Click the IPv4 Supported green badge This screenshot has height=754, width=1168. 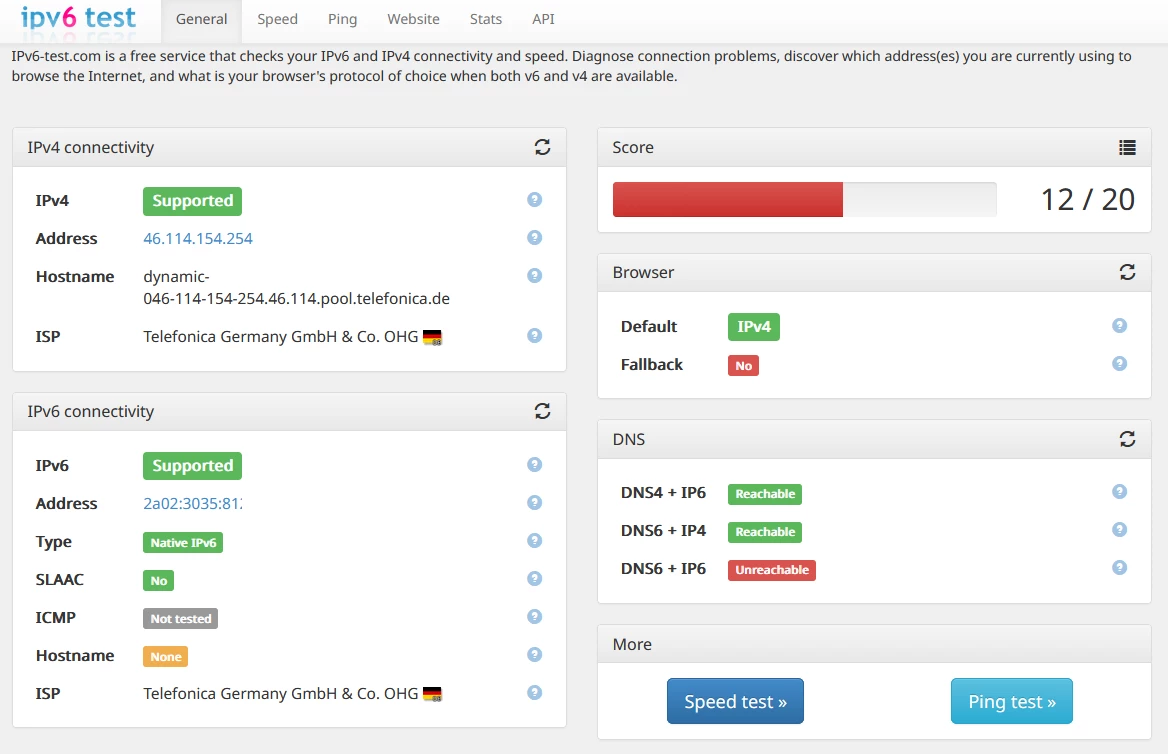click(x=192, y=201)
